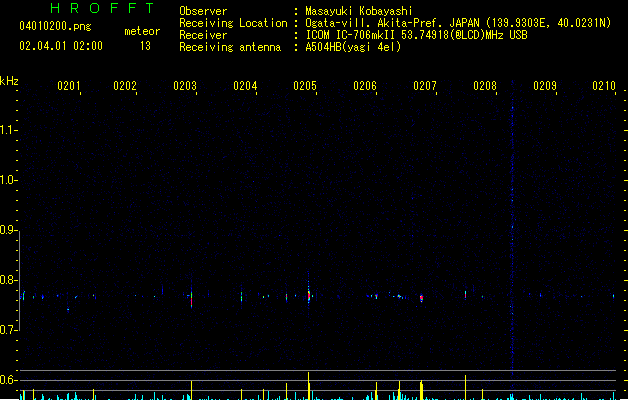
Task: Click the 0.7 kHz axis label
Action: tap(7, 330)
